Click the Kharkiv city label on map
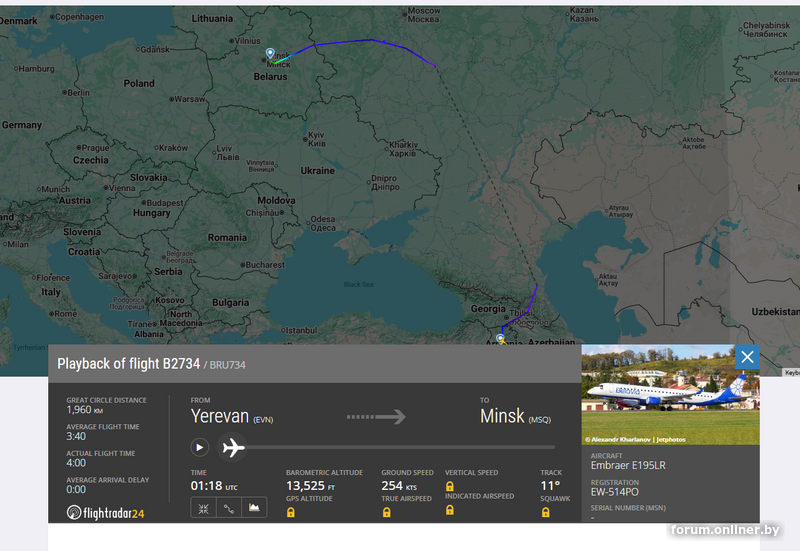 [403, 149]
